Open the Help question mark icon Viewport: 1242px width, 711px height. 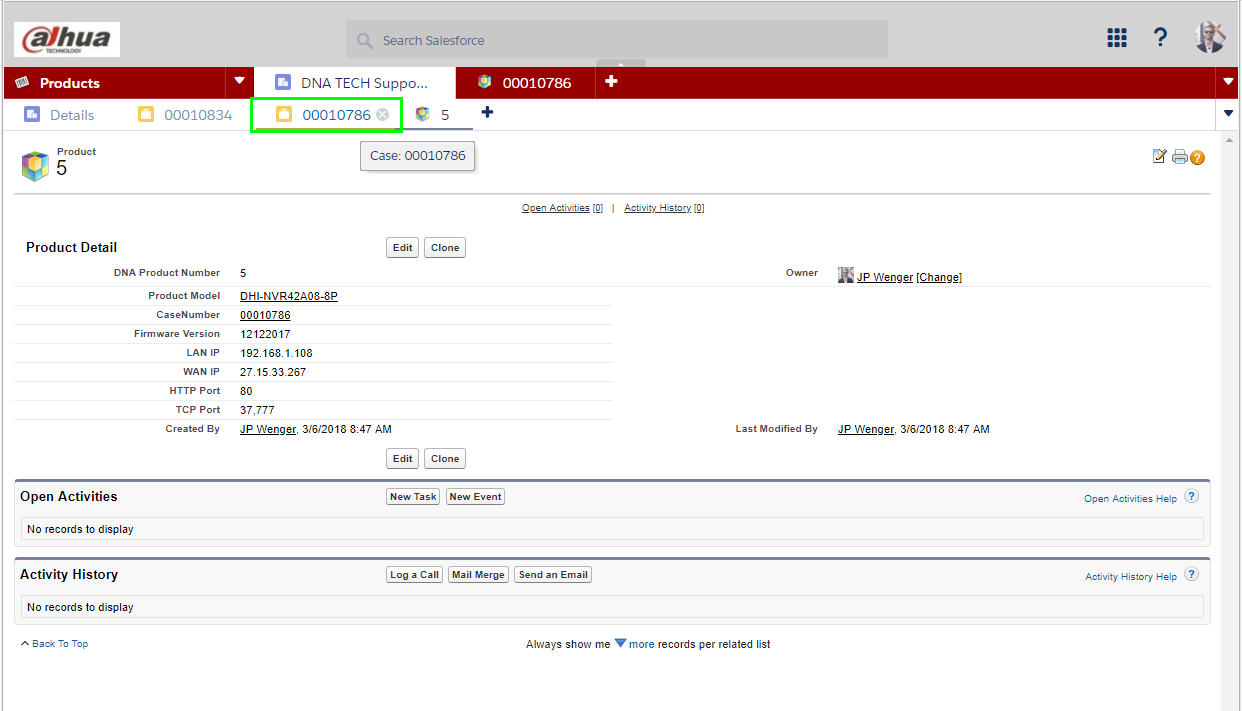point(1160,38)
